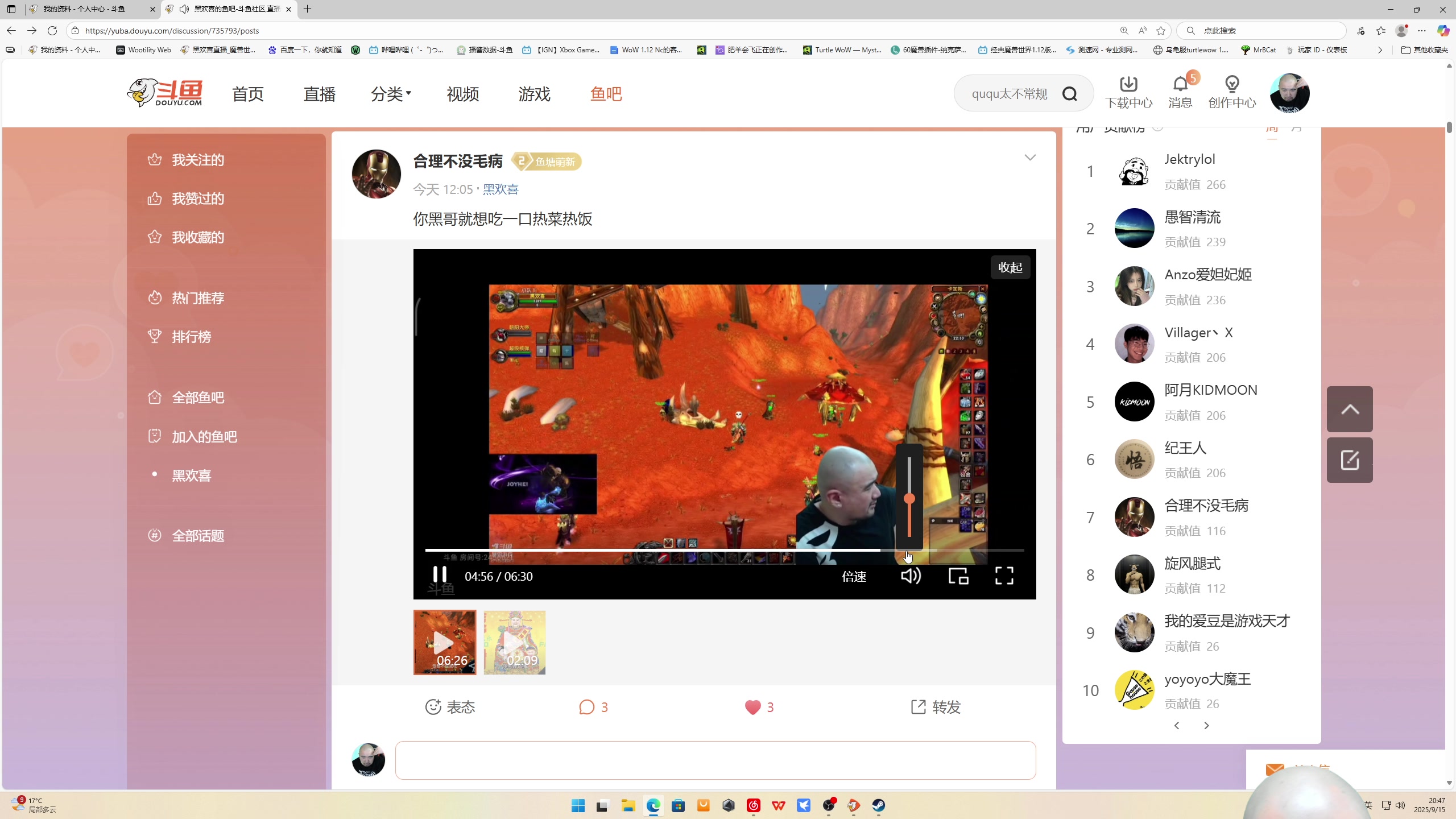
Task: Mute the video with speaker icon
Action: pyautogui.click(x=911, y=576)
